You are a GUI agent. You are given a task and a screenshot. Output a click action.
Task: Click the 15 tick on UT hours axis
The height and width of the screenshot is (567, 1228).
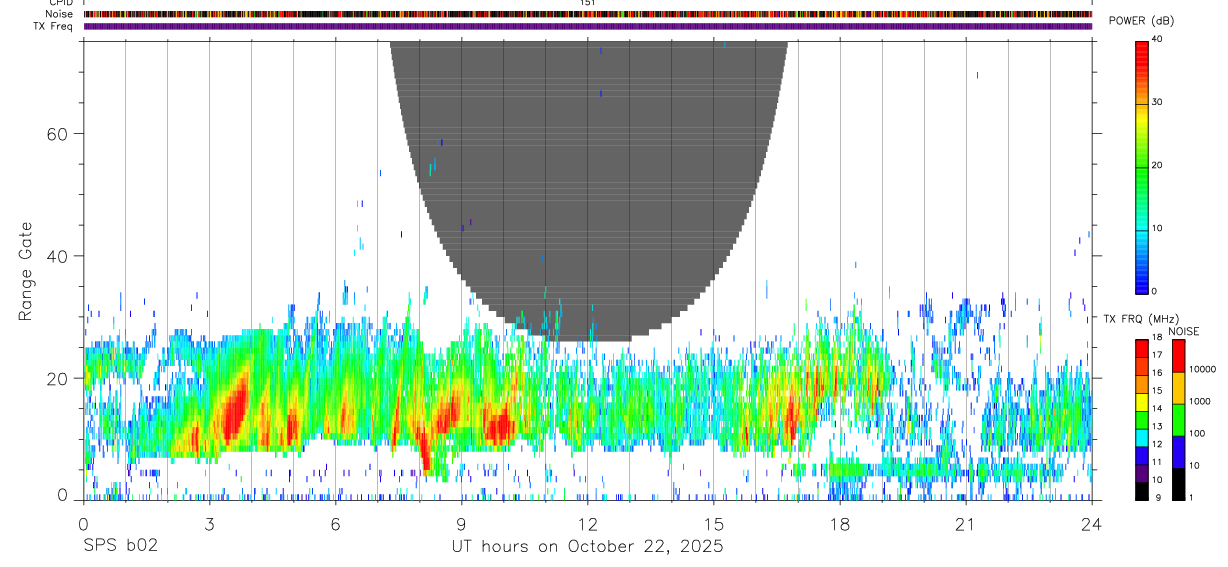pos(713,523)
